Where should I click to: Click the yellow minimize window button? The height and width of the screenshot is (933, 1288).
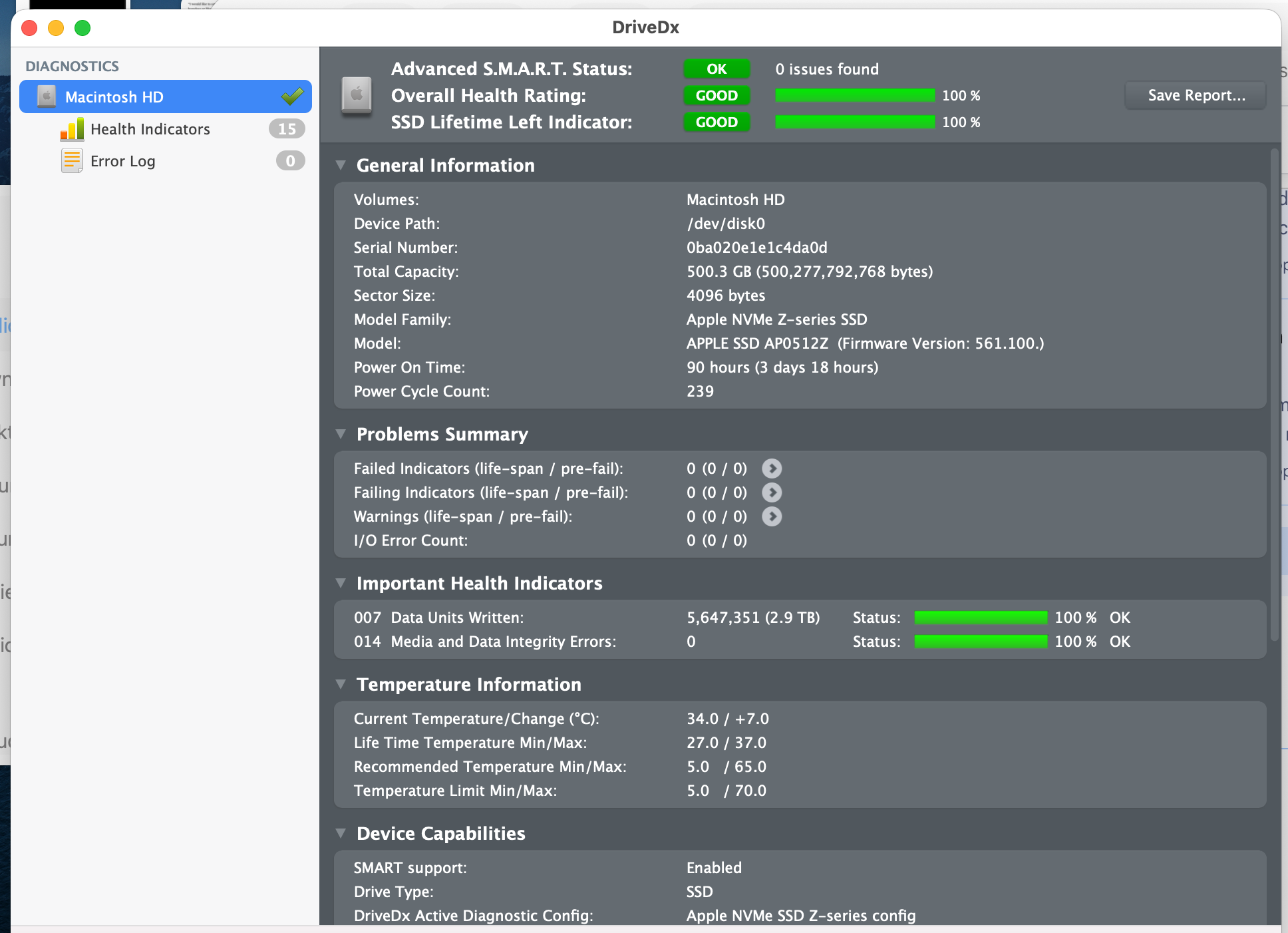point(56,28)
